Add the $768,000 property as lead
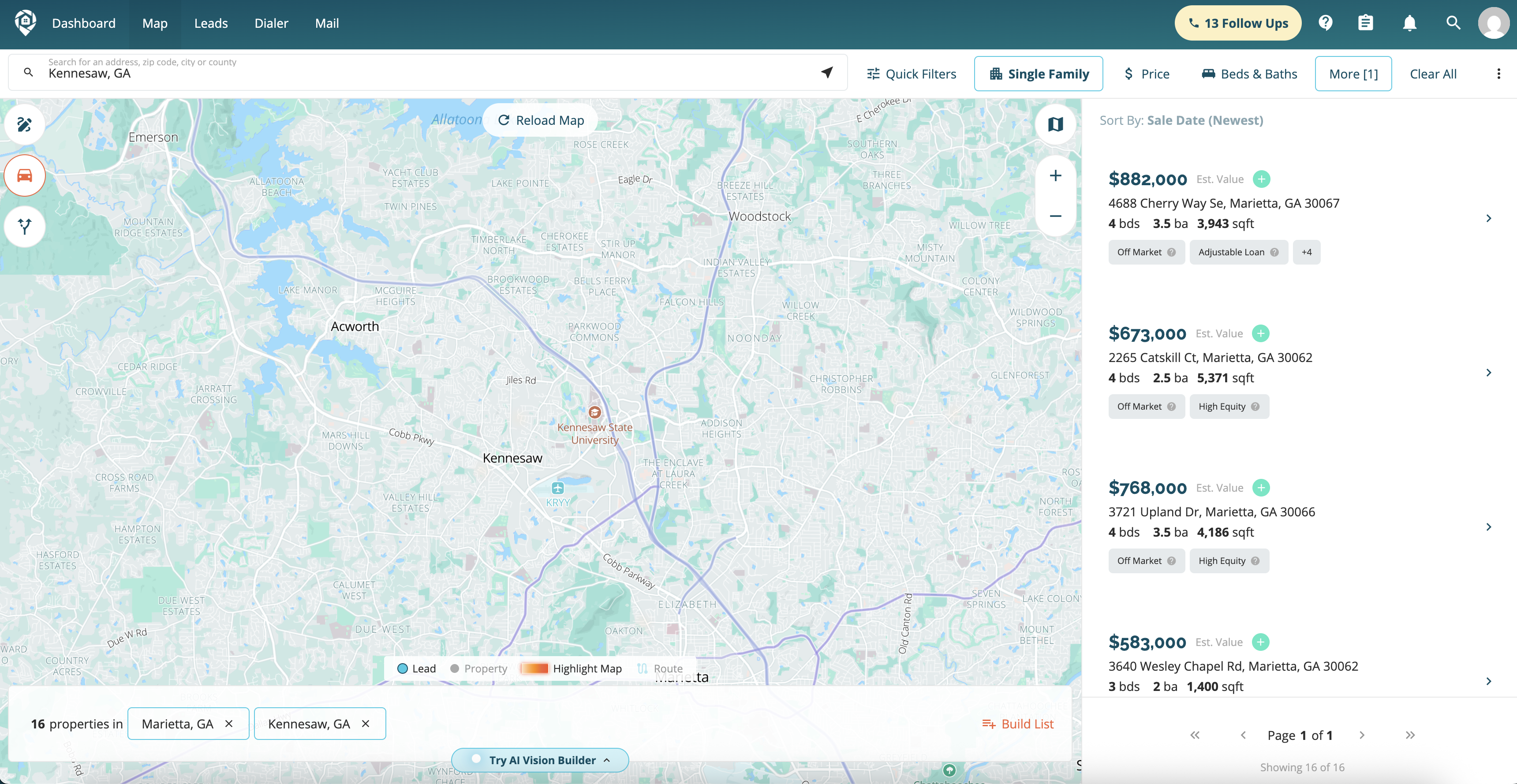The width and height of the screenshot is (1517, 784). click(1261, 488)
